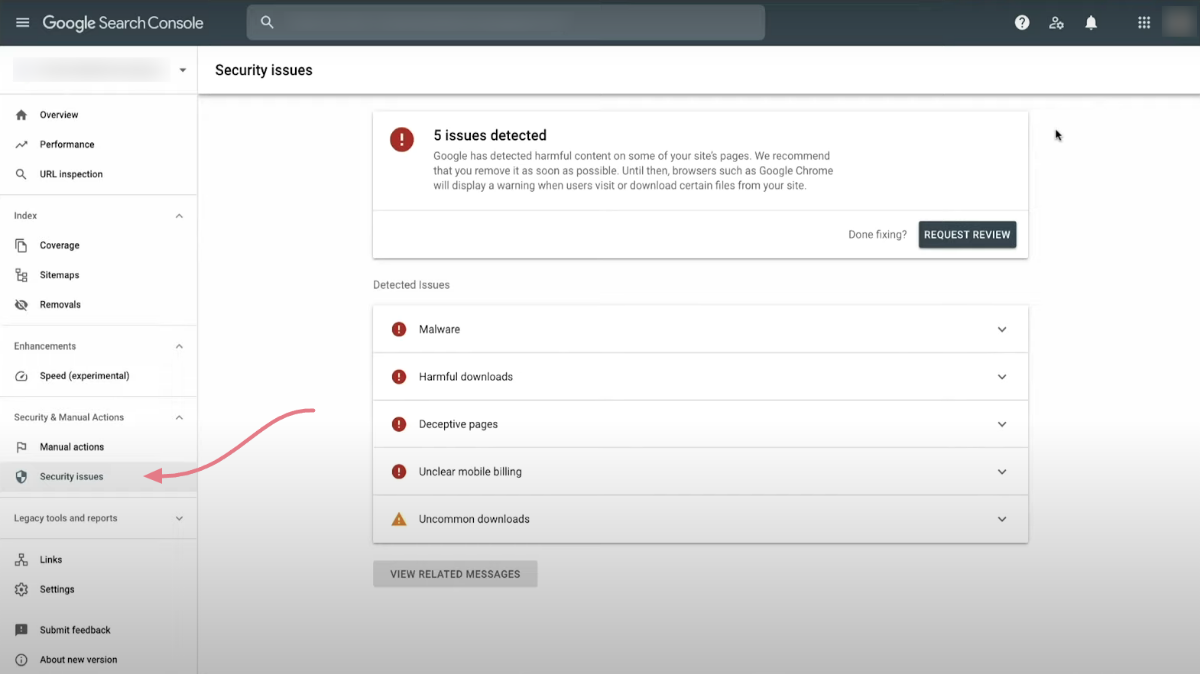Screen dimensions: 1200x674
Task: Expand the Unclear mobile billing chevron
Action: click(1002, 472)
